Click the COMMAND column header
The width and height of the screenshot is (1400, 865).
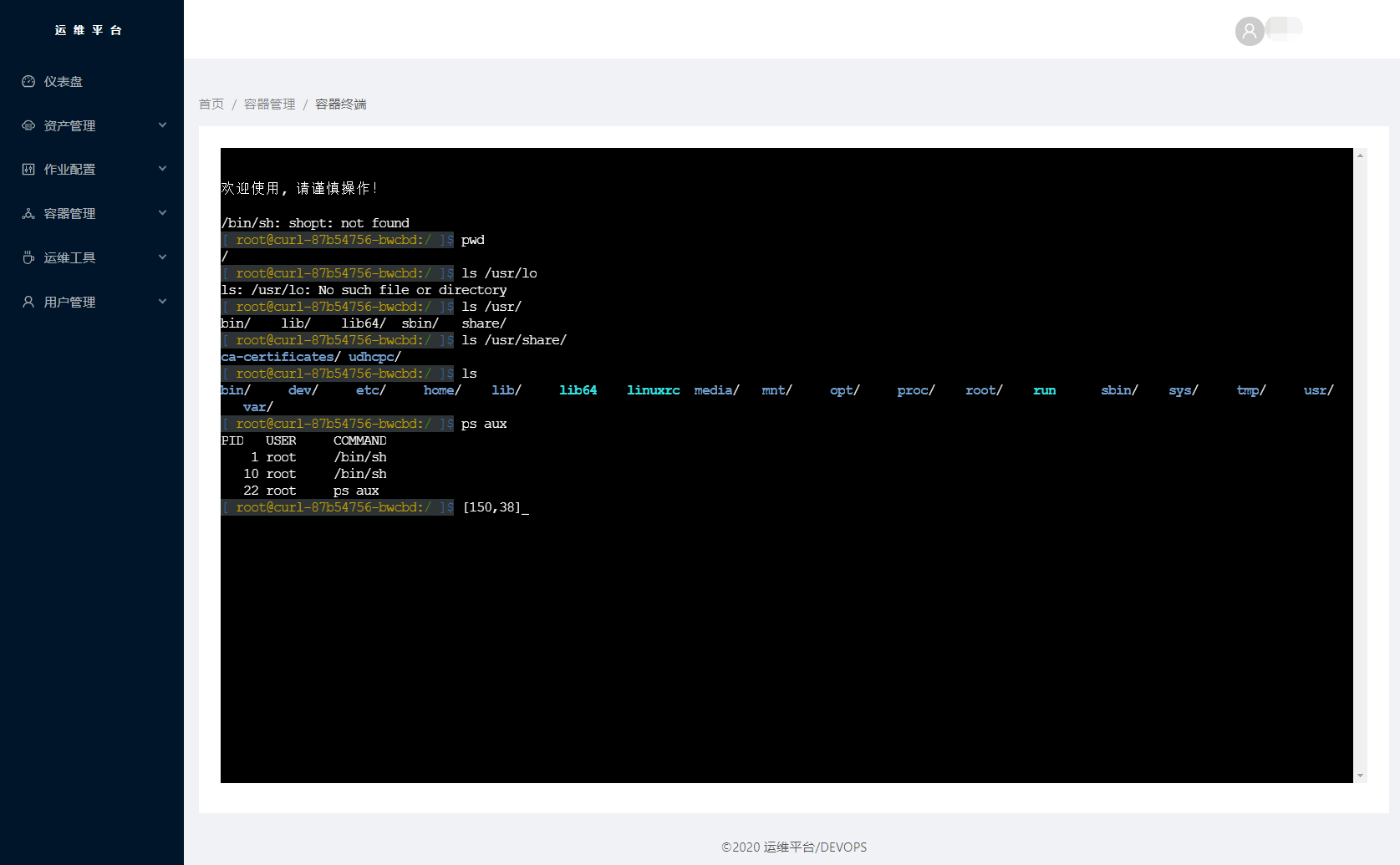point(360,440)
